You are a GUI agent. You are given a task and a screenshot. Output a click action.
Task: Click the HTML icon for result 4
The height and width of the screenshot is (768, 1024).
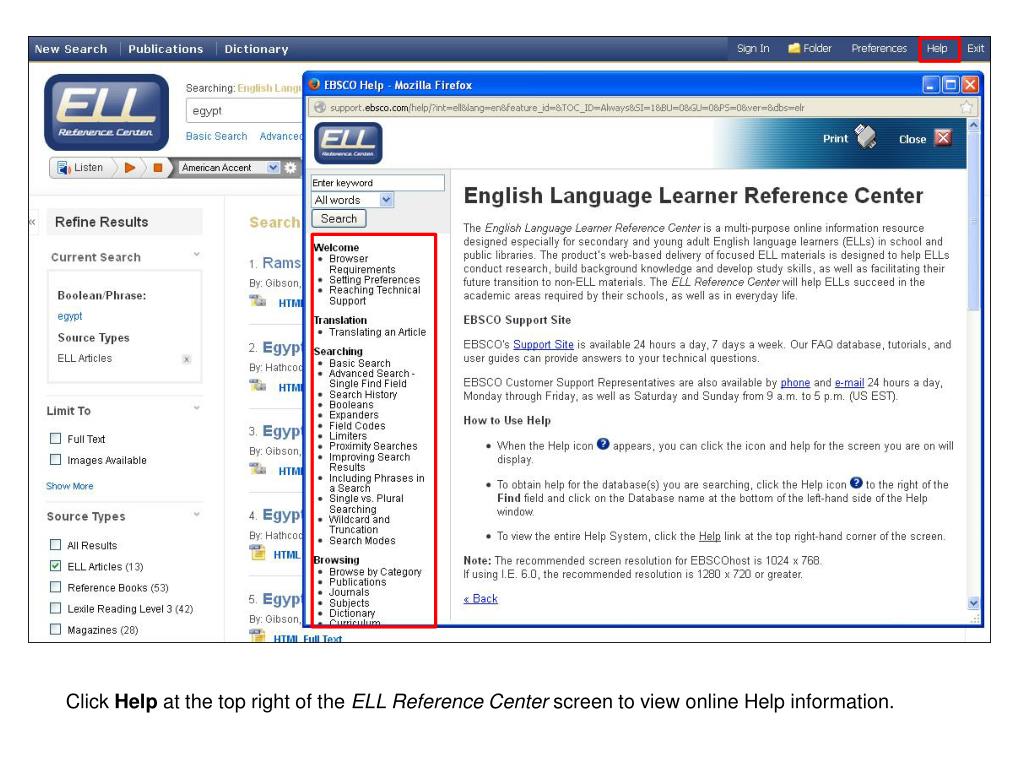tap(258, 554)
